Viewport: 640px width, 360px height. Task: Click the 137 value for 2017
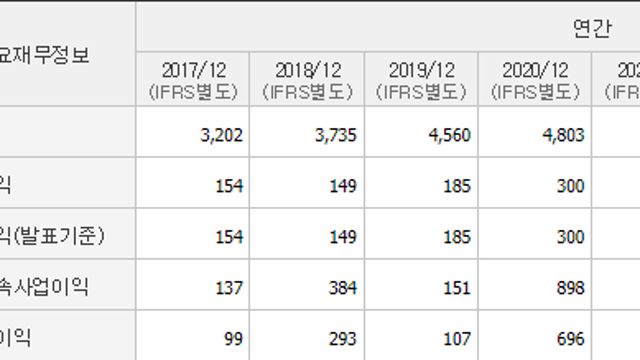coord(229,288)
